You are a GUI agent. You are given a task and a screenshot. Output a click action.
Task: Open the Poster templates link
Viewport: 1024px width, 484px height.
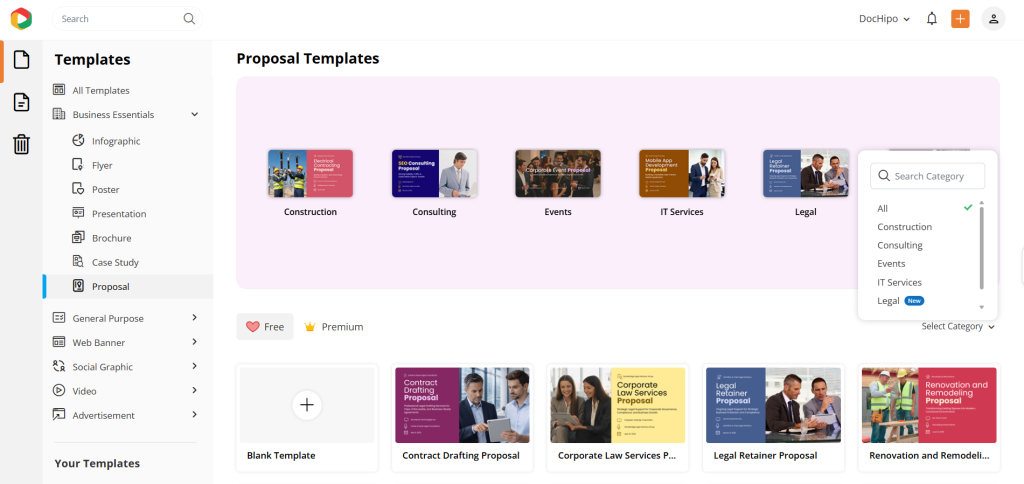(x=106, y=190)
